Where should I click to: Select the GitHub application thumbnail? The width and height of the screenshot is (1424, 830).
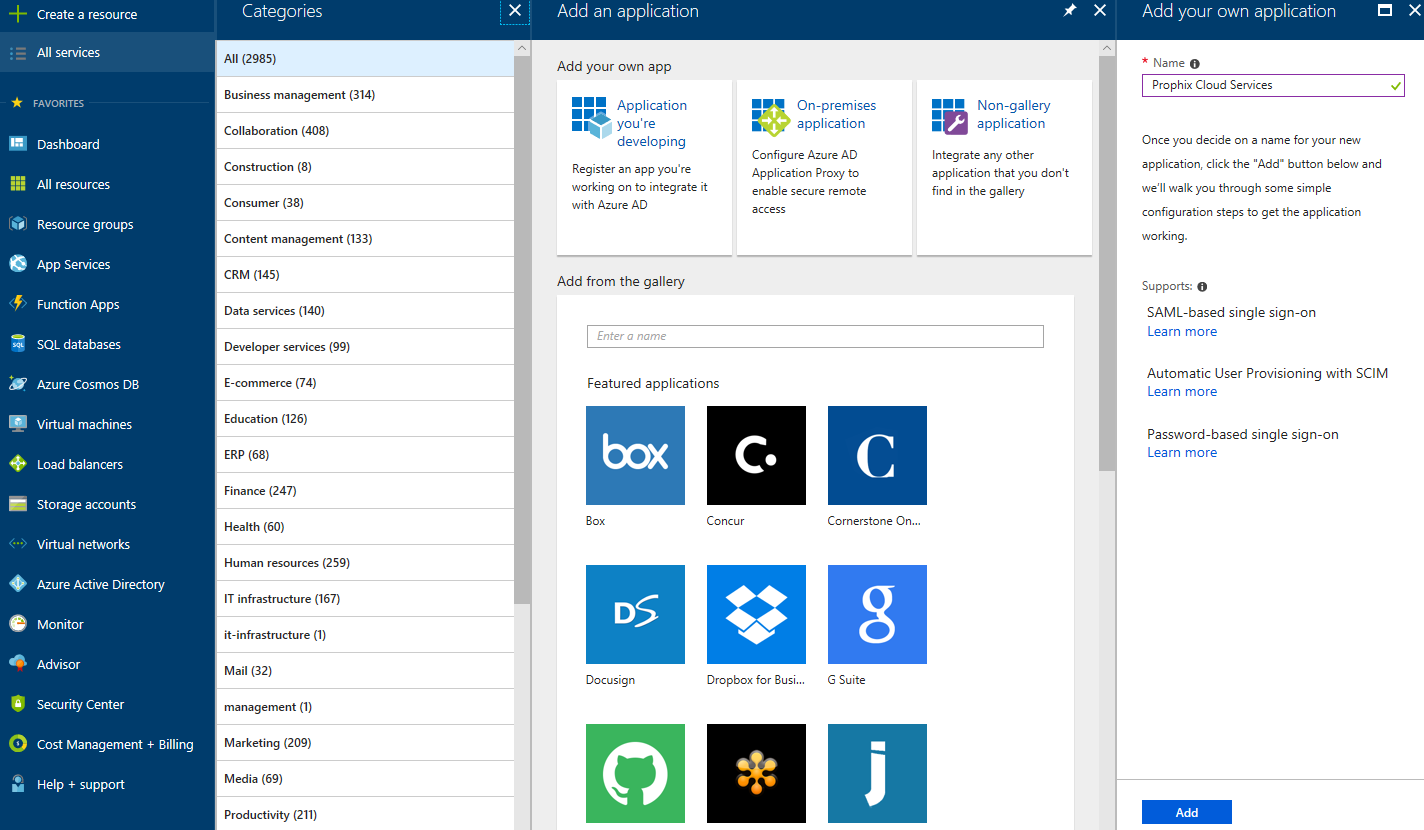pos(635,773)
